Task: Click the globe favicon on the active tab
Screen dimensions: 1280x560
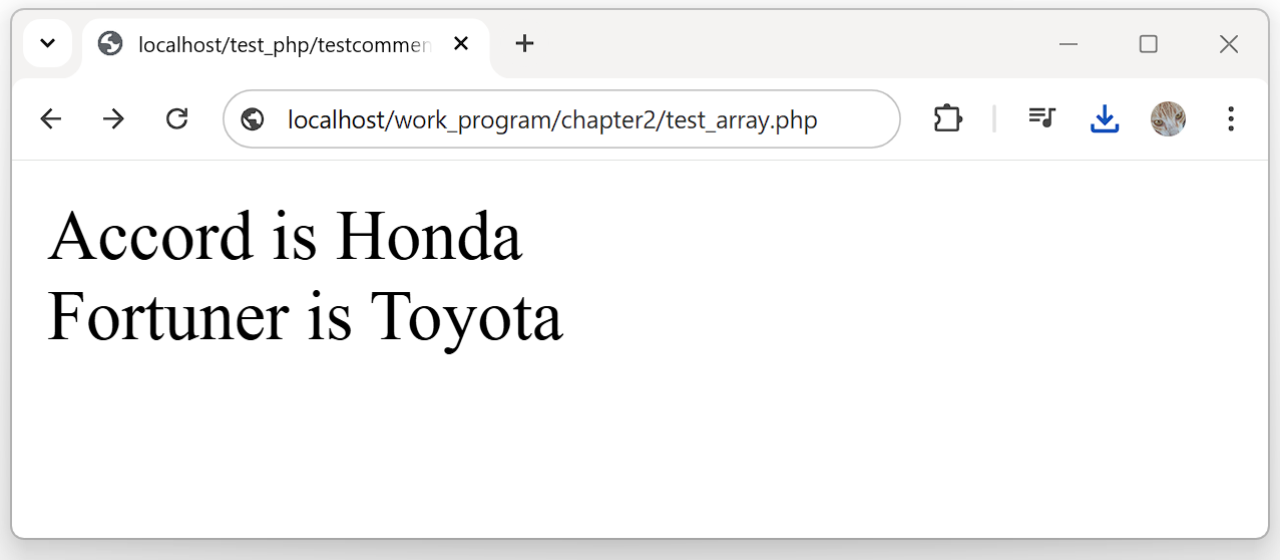Action: (110, 44)
